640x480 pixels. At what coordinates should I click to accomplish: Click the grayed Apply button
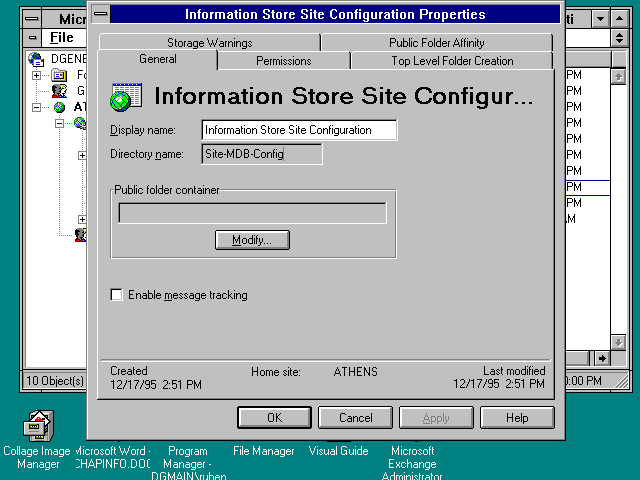(436, 418)
